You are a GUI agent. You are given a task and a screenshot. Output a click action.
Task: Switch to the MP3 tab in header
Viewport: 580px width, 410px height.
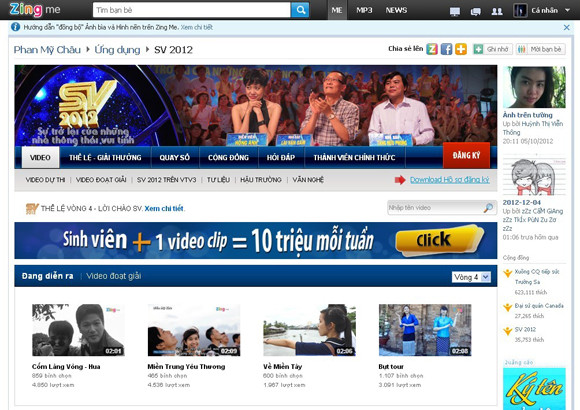pos(364,10)
